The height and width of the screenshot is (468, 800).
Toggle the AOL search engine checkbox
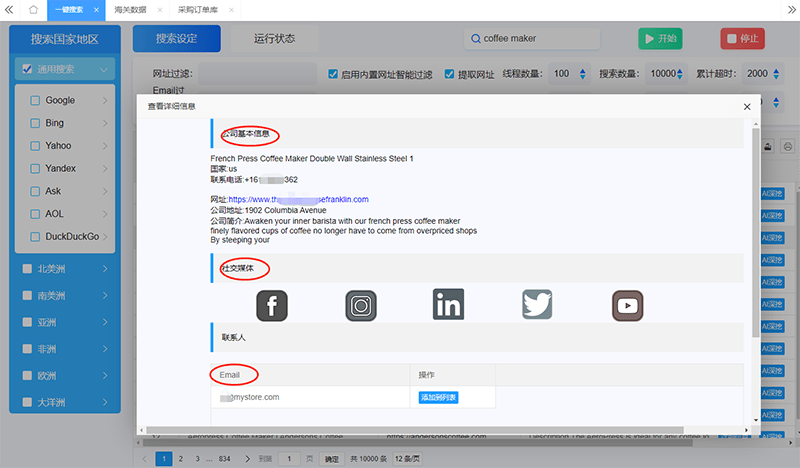(35, 214)
